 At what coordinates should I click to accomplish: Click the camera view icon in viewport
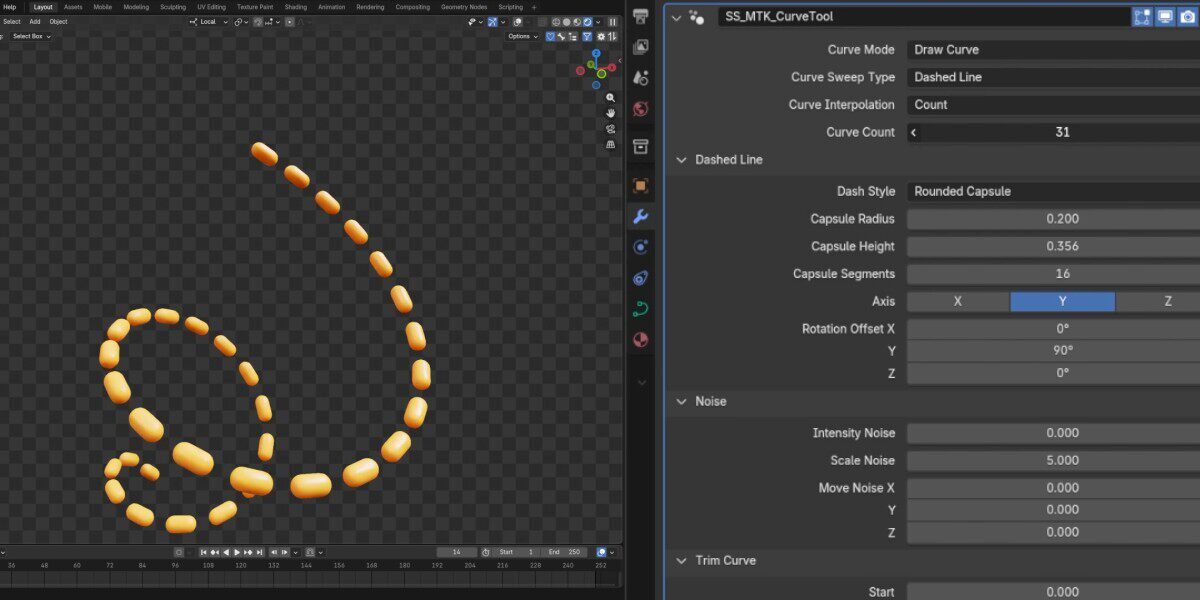610,129
